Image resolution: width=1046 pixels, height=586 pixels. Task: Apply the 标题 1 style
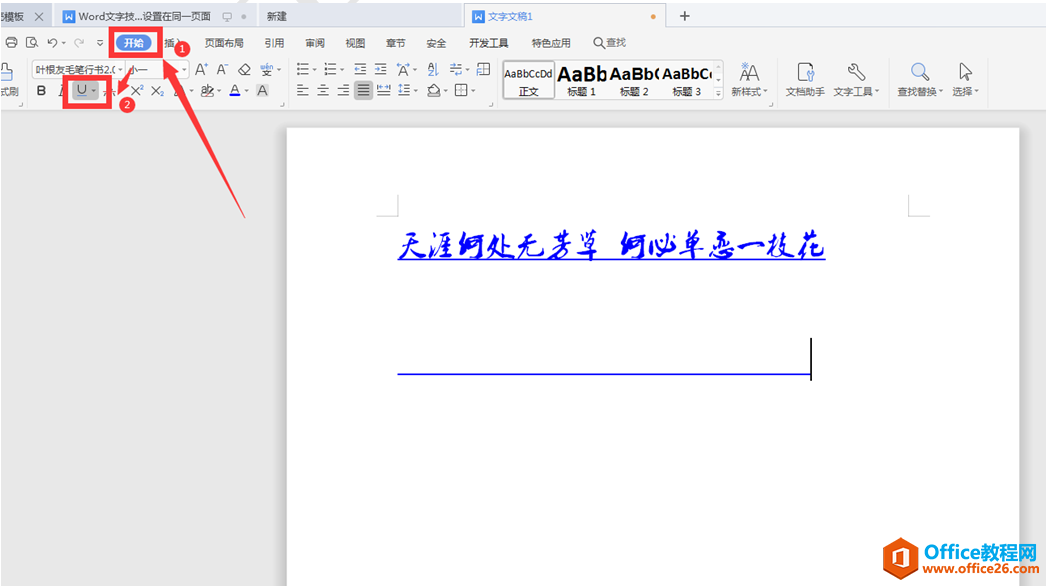point(581,79)
